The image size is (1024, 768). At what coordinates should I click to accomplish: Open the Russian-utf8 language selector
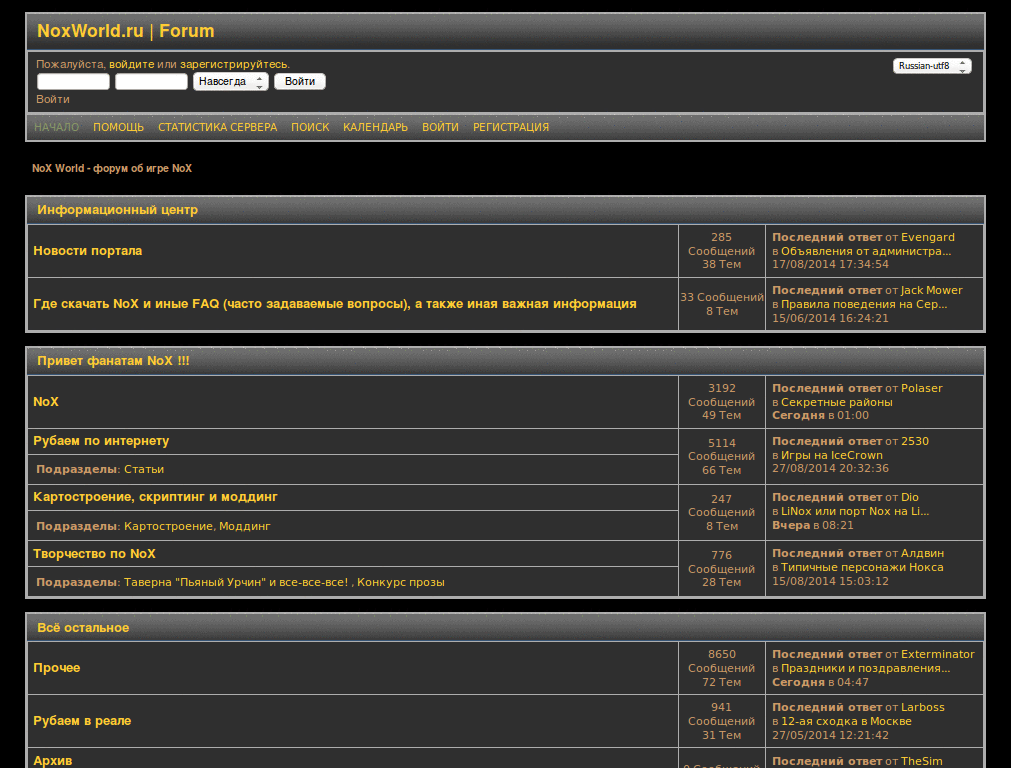932,66
